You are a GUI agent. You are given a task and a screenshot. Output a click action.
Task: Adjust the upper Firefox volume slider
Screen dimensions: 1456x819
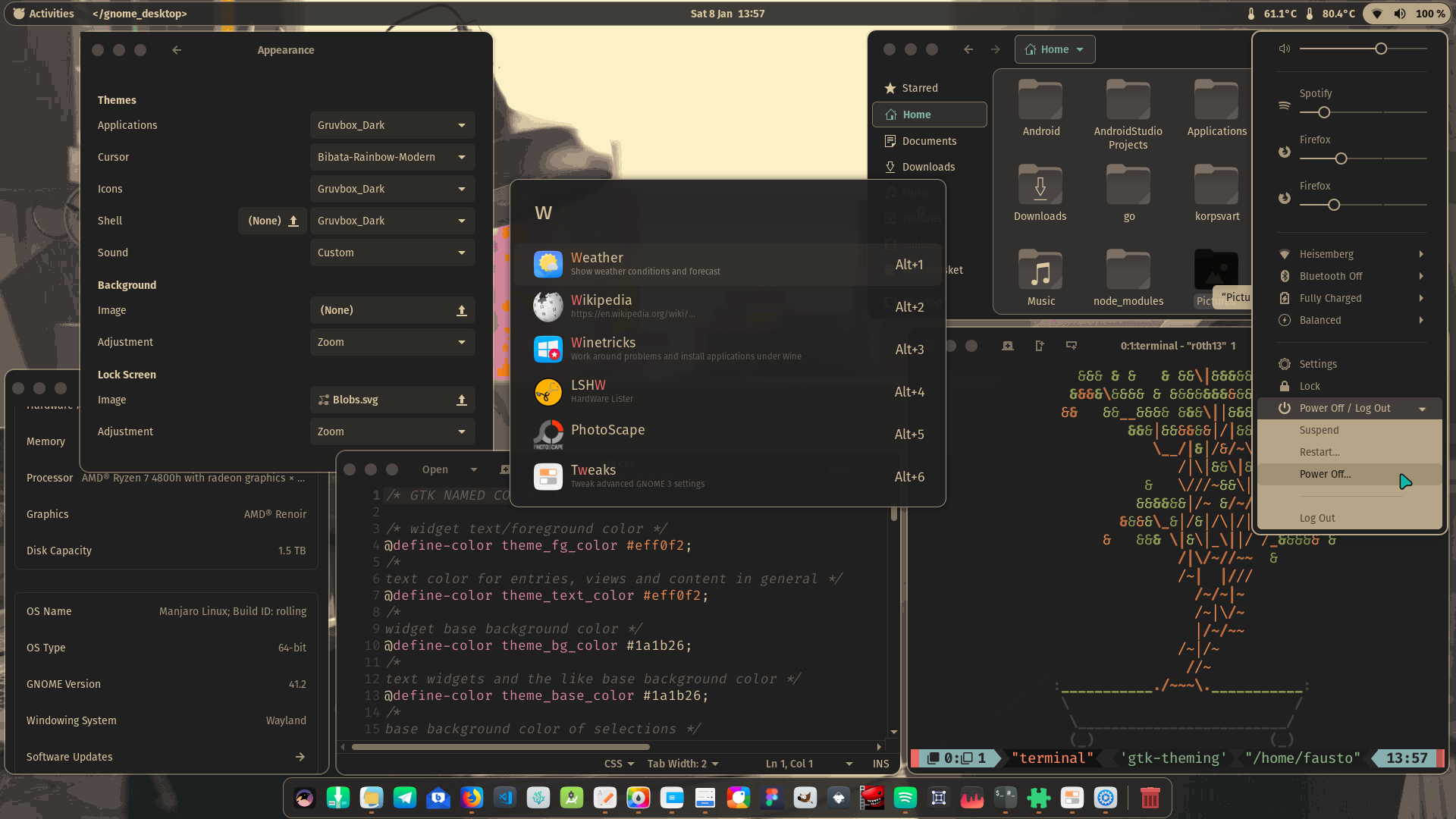pos(1363,158)
